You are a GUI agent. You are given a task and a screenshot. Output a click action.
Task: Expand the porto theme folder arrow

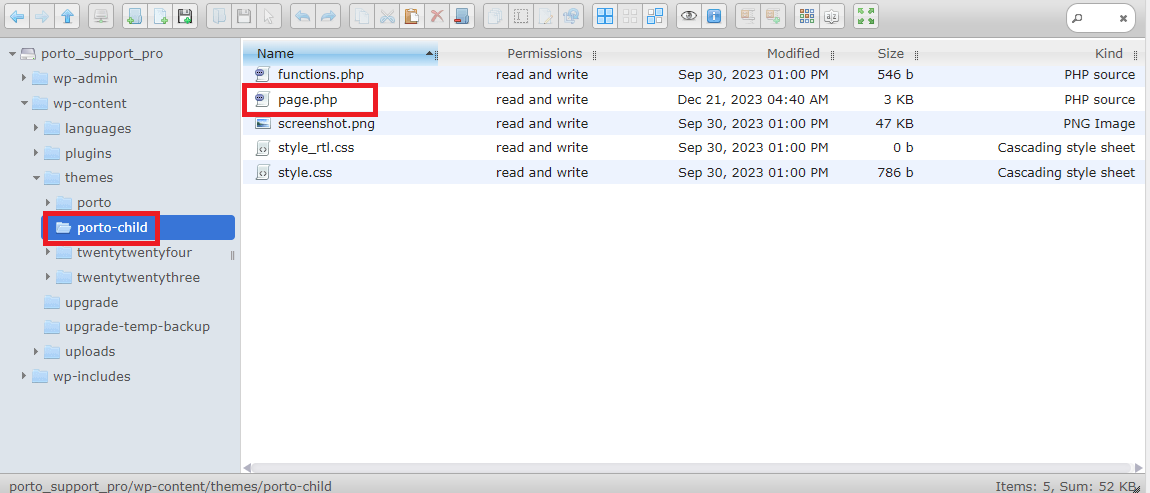click(x=48, y=202)
